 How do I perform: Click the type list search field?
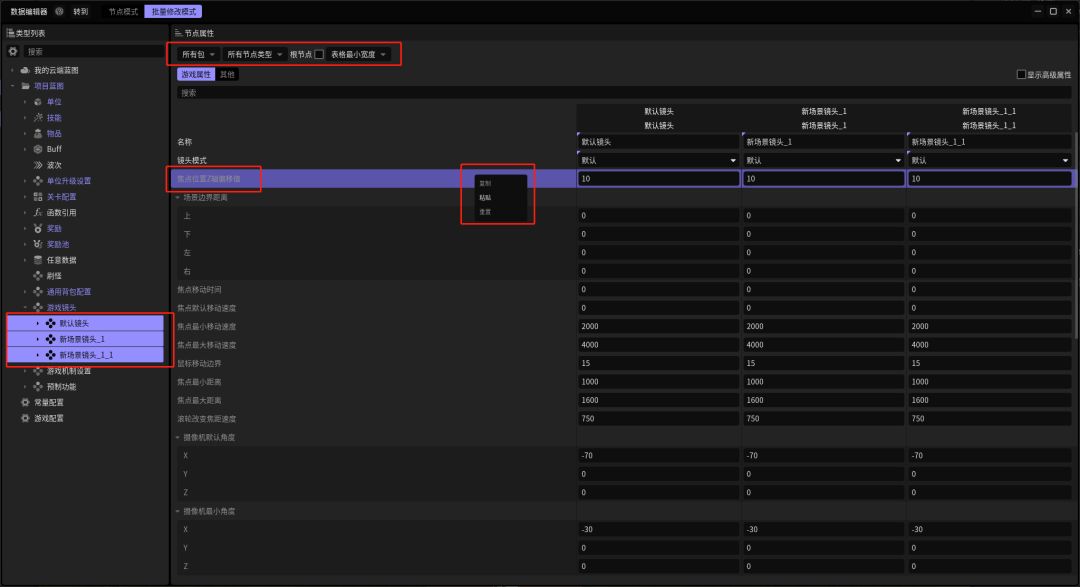tap(94, 52)
